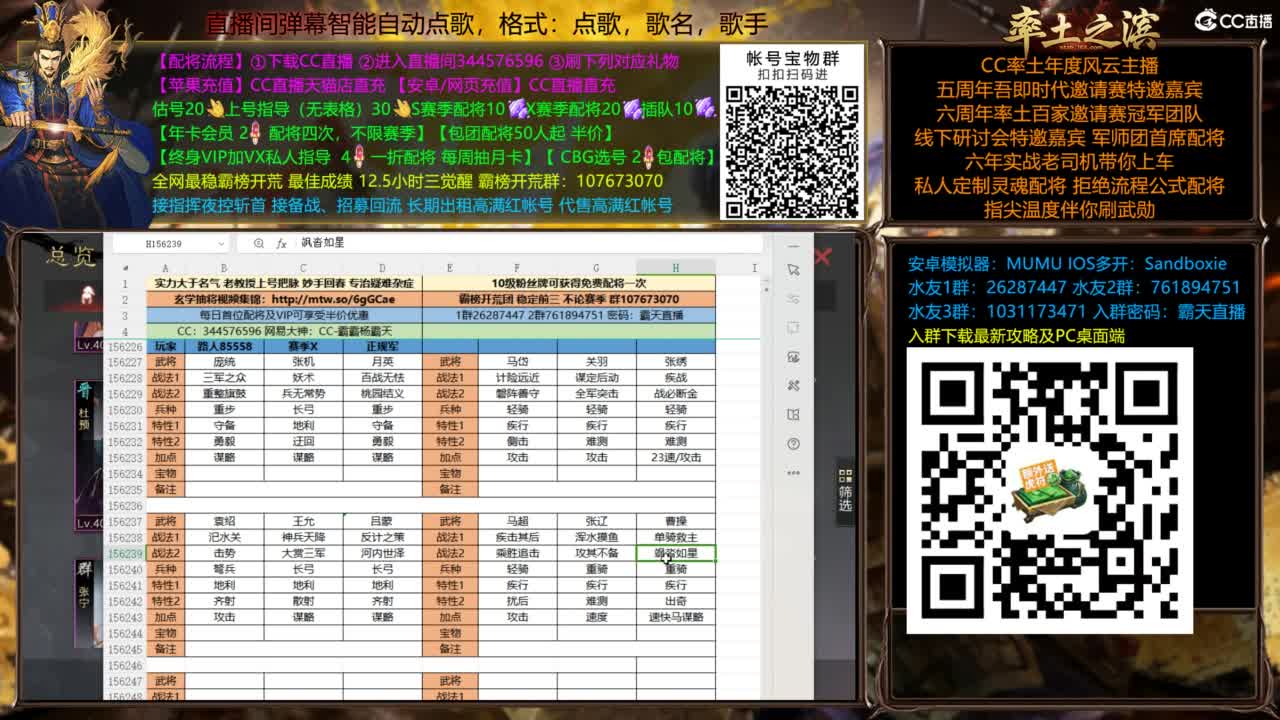Screen dimensions: 1280x720
Task: Click the workbook view icon in sidebar
Action: (x=792, y=415)
